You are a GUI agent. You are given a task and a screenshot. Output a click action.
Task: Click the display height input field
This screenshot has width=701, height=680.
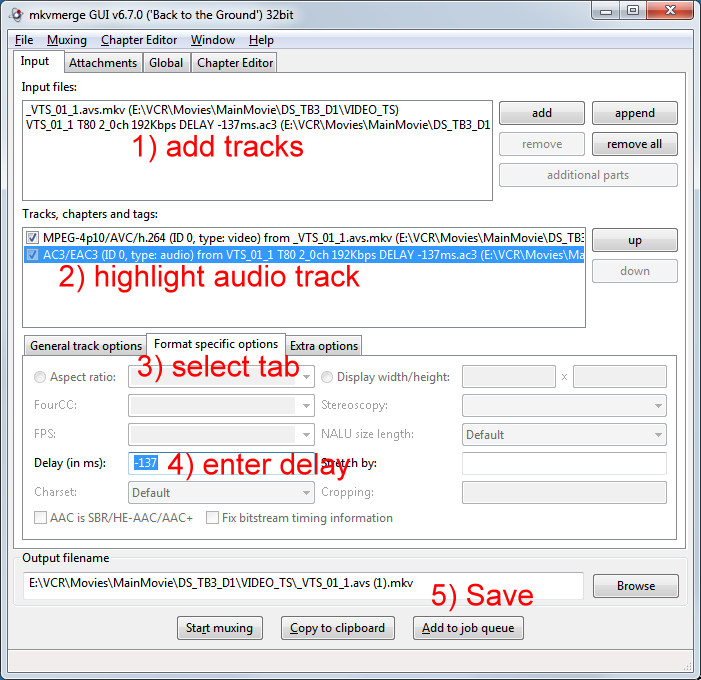tap(620, 377)
